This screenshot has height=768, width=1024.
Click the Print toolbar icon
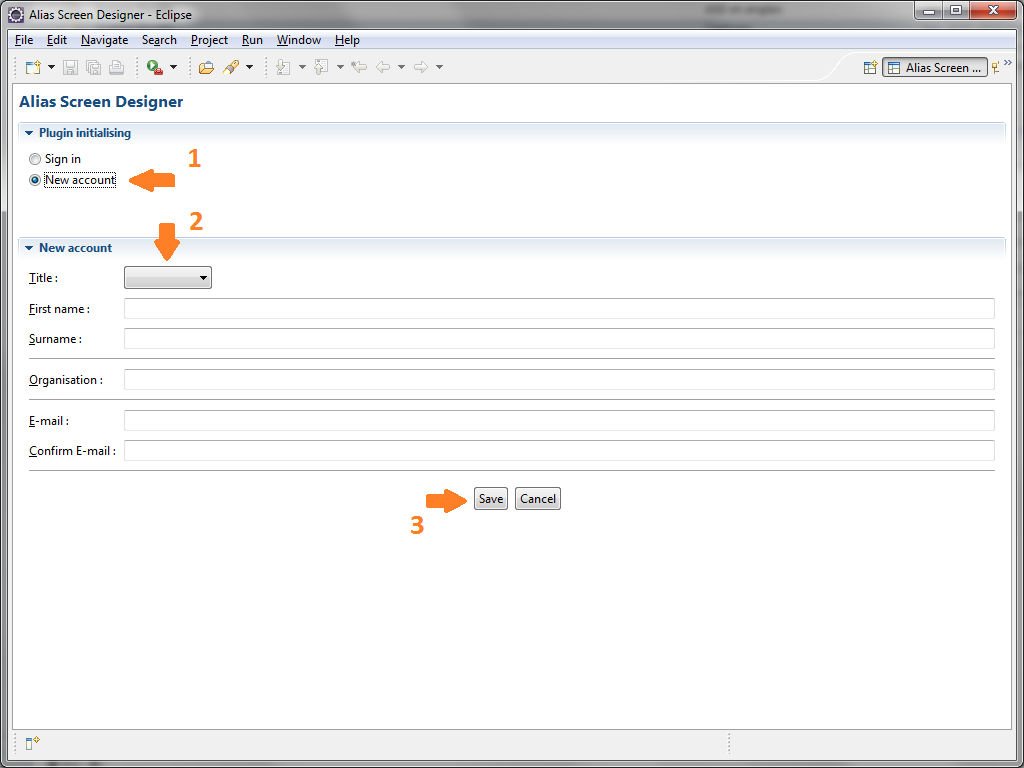click(x=116, y=67)
